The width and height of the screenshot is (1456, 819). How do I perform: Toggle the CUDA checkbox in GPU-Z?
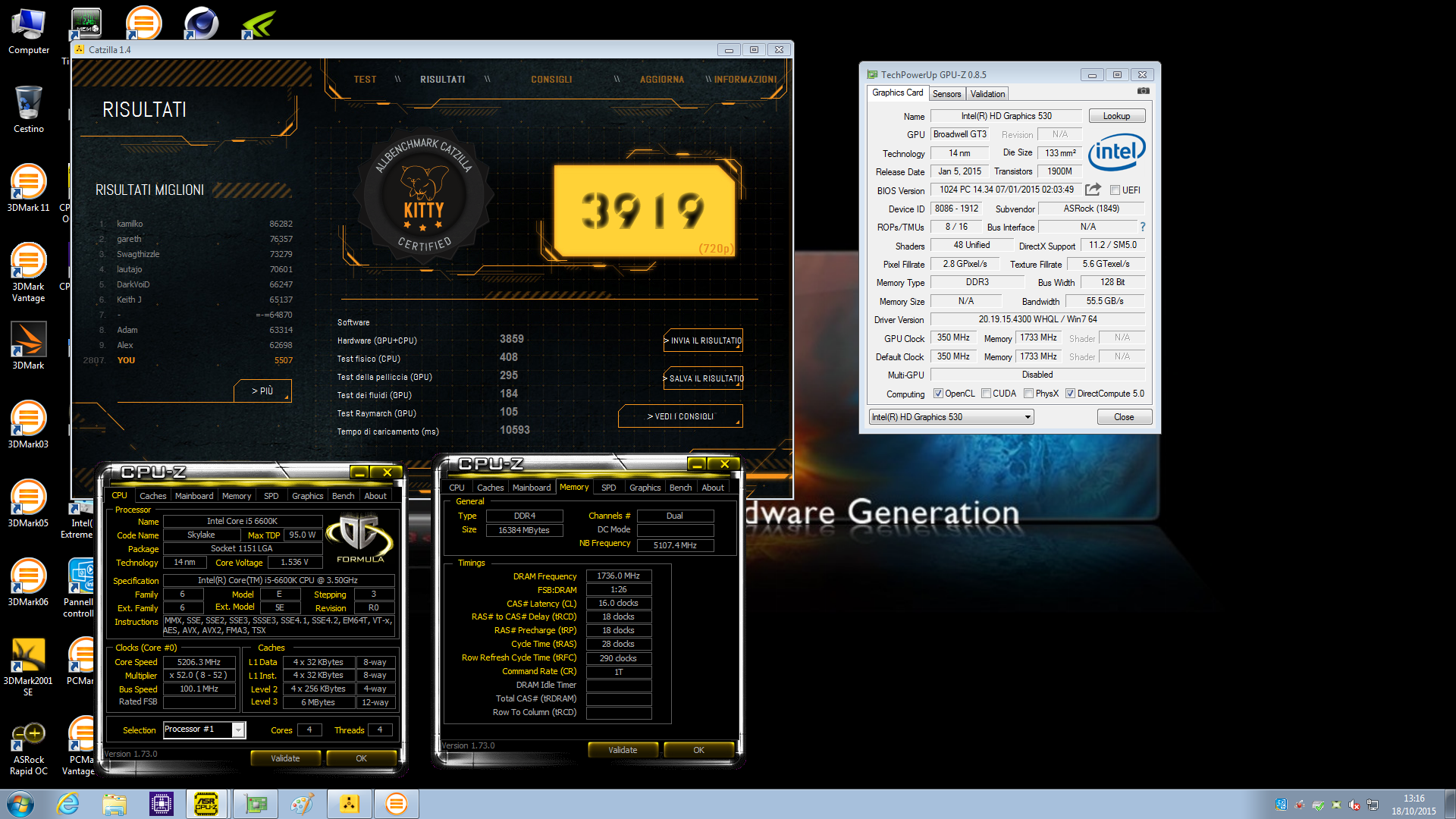point(987,394)
